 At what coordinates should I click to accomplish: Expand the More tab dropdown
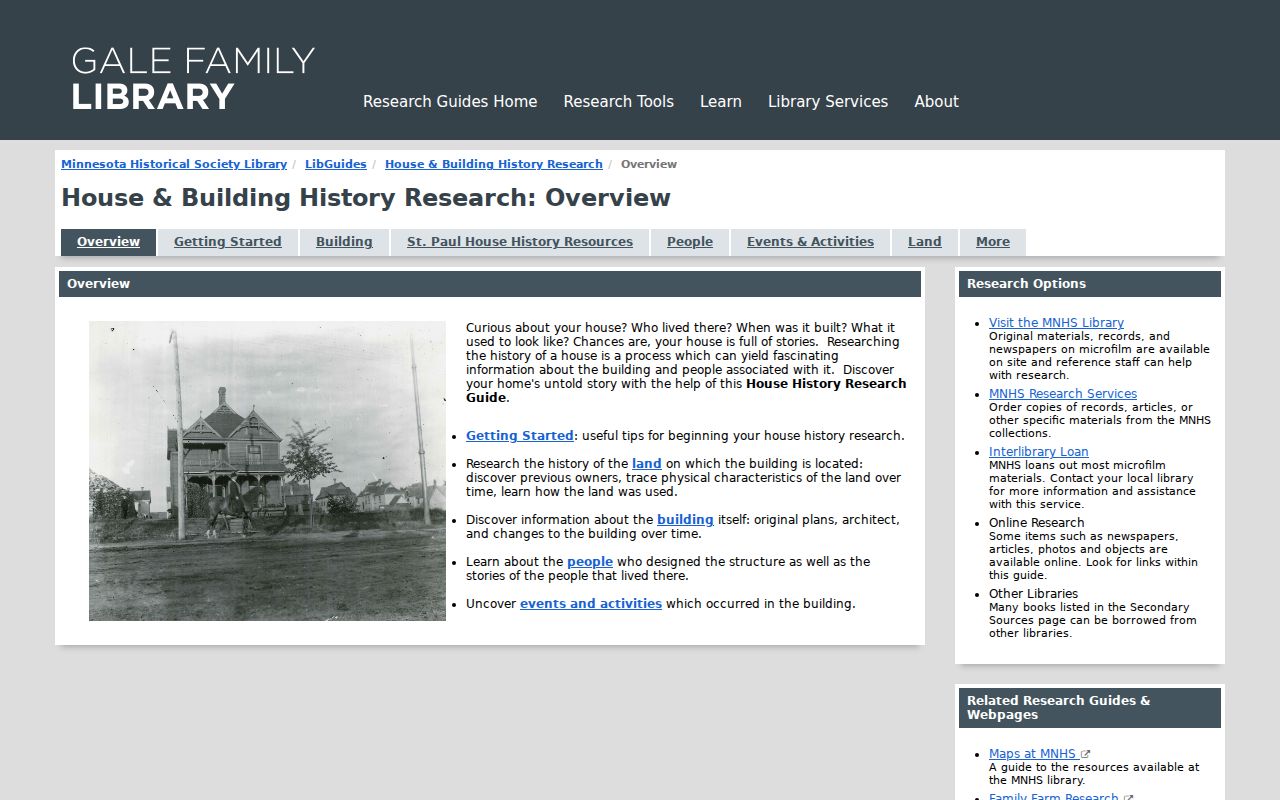(993, 242)
